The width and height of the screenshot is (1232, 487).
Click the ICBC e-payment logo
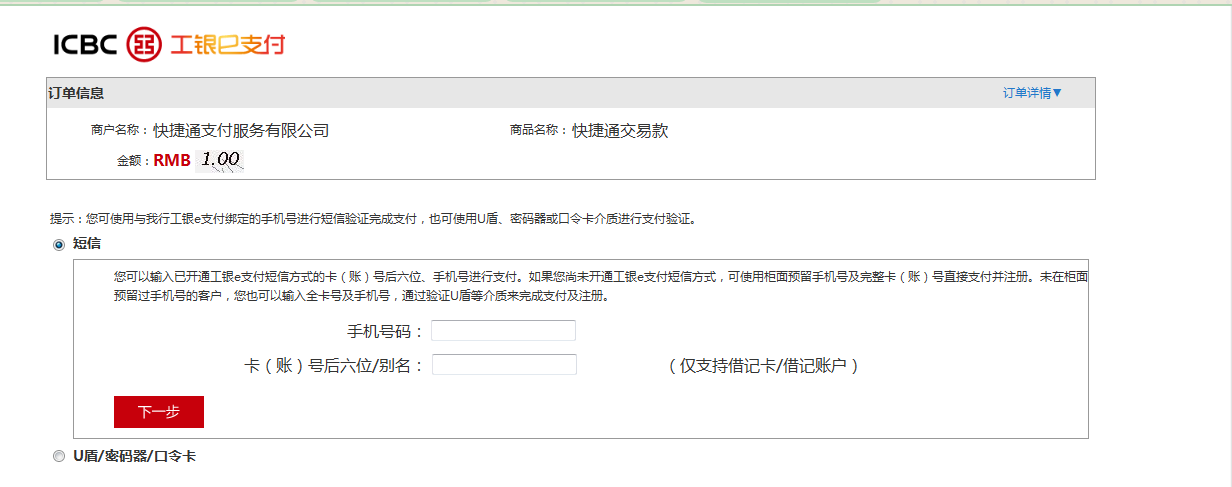(x=169, y=44)
